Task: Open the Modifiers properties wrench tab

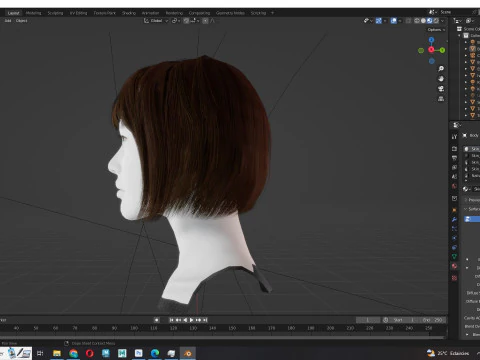Action: (x=454, y=219)
